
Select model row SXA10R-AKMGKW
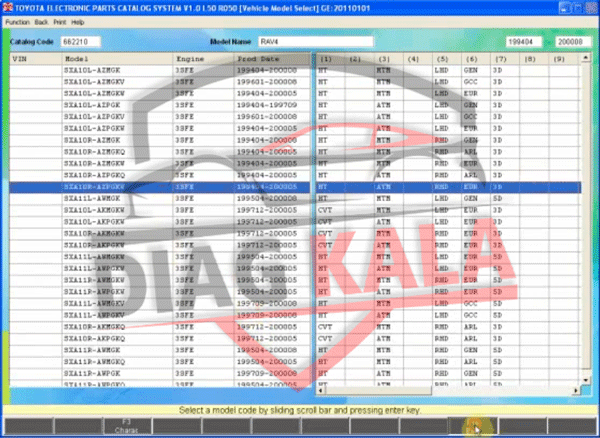[295, 234]
